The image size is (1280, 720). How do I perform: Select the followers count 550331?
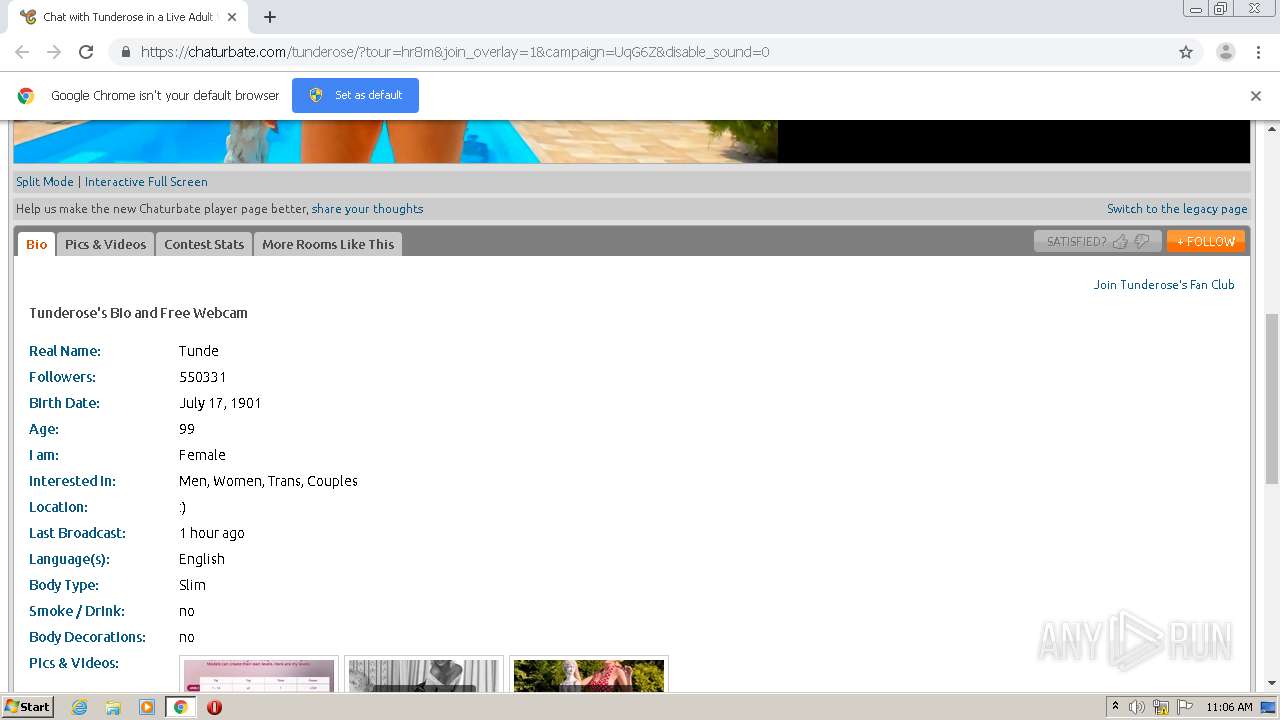[203, 377]
